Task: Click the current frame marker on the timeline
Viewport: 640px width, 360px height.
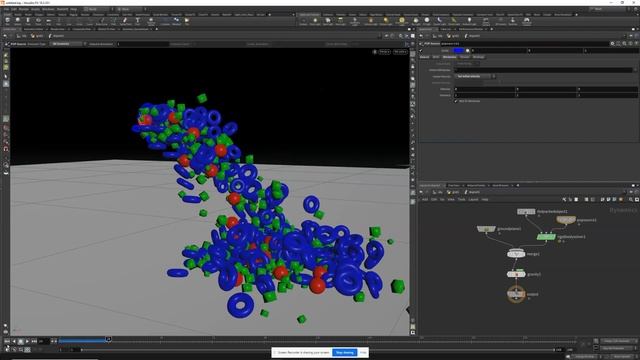Action: point(109,339)
